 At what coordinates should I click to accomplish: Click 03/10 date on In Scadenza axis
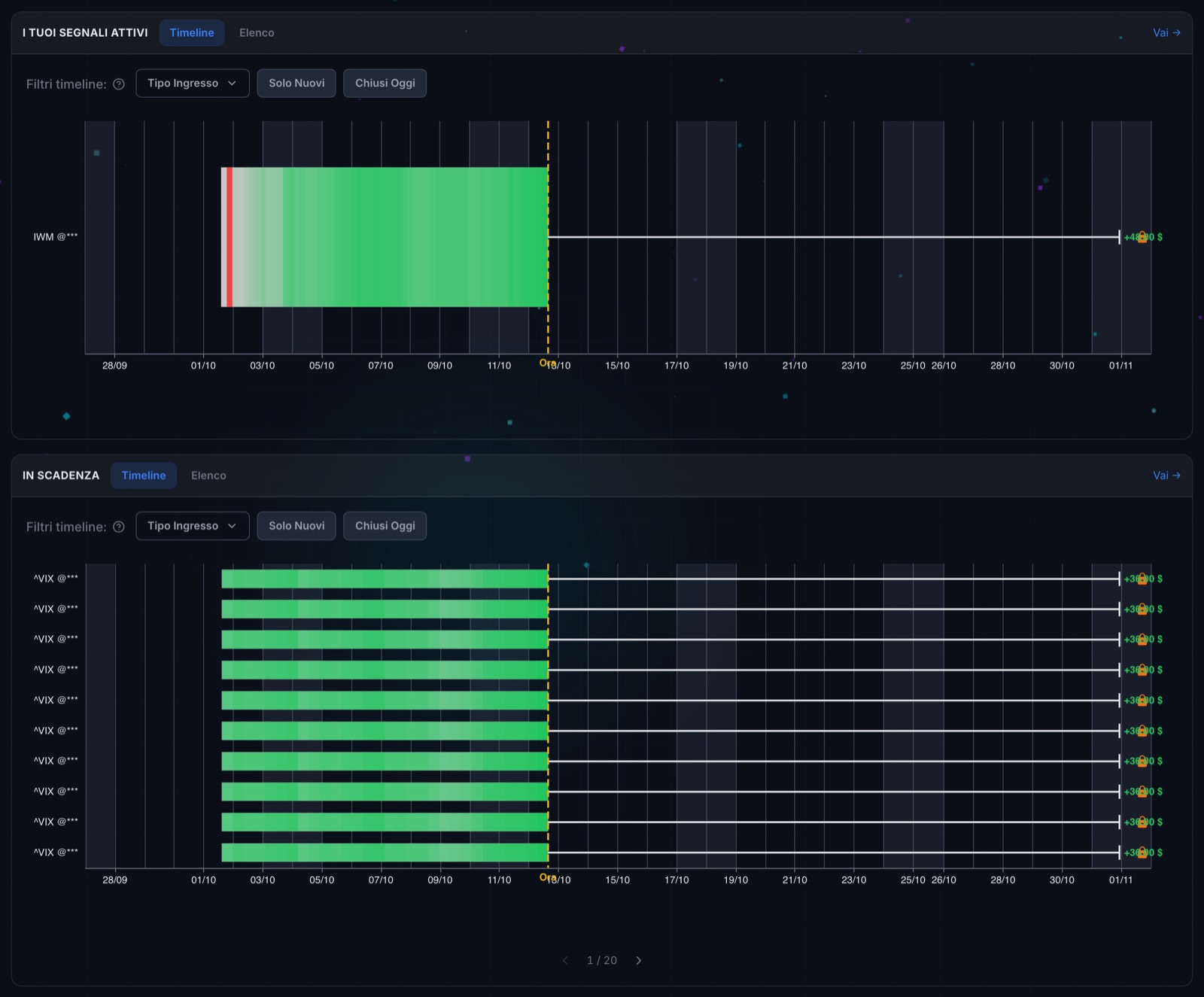coord(263,880)
